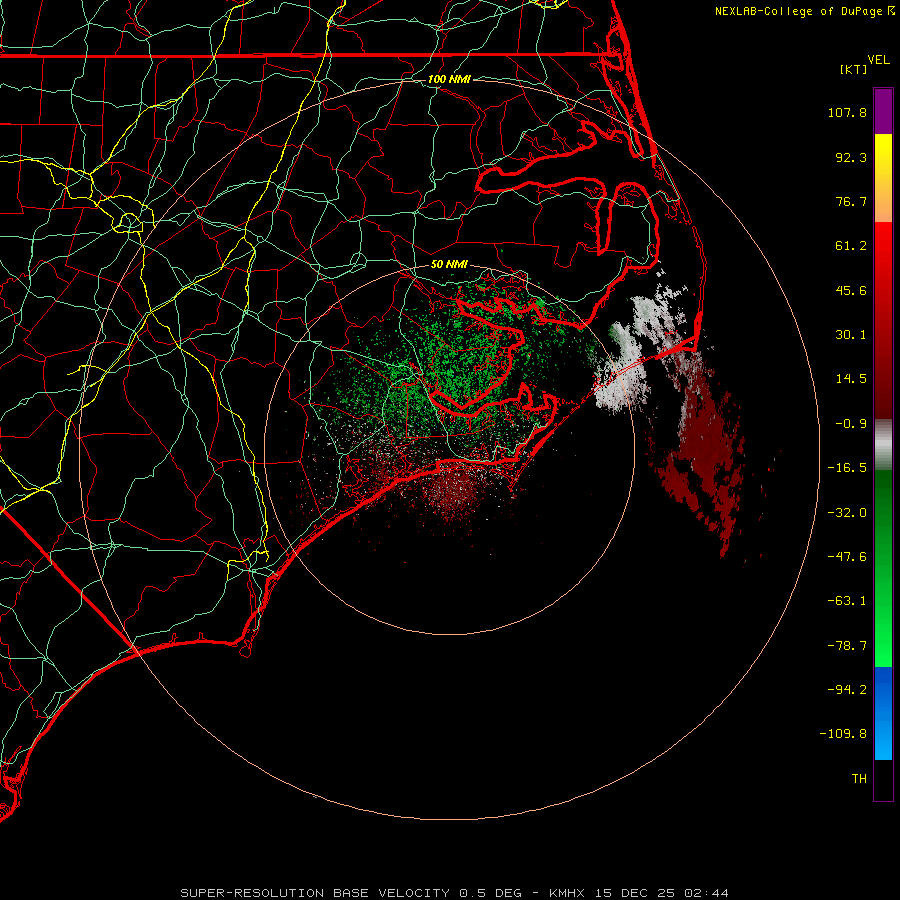Click the -16.5 legend value
Viewport: 900px width, 900px height.
click(847, 468)
